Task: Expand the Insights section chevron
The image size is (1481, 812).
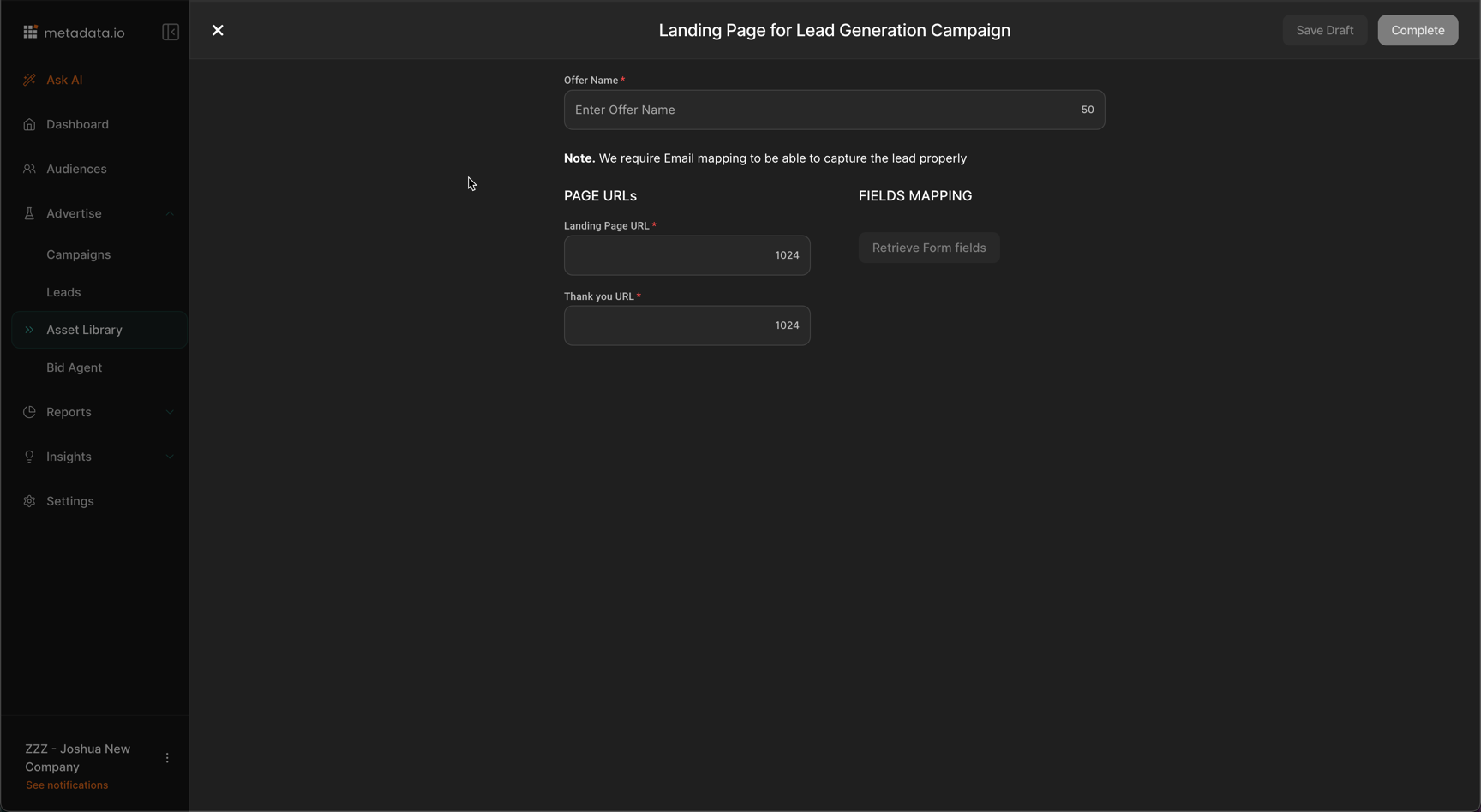Action: [x=170, y=457]
